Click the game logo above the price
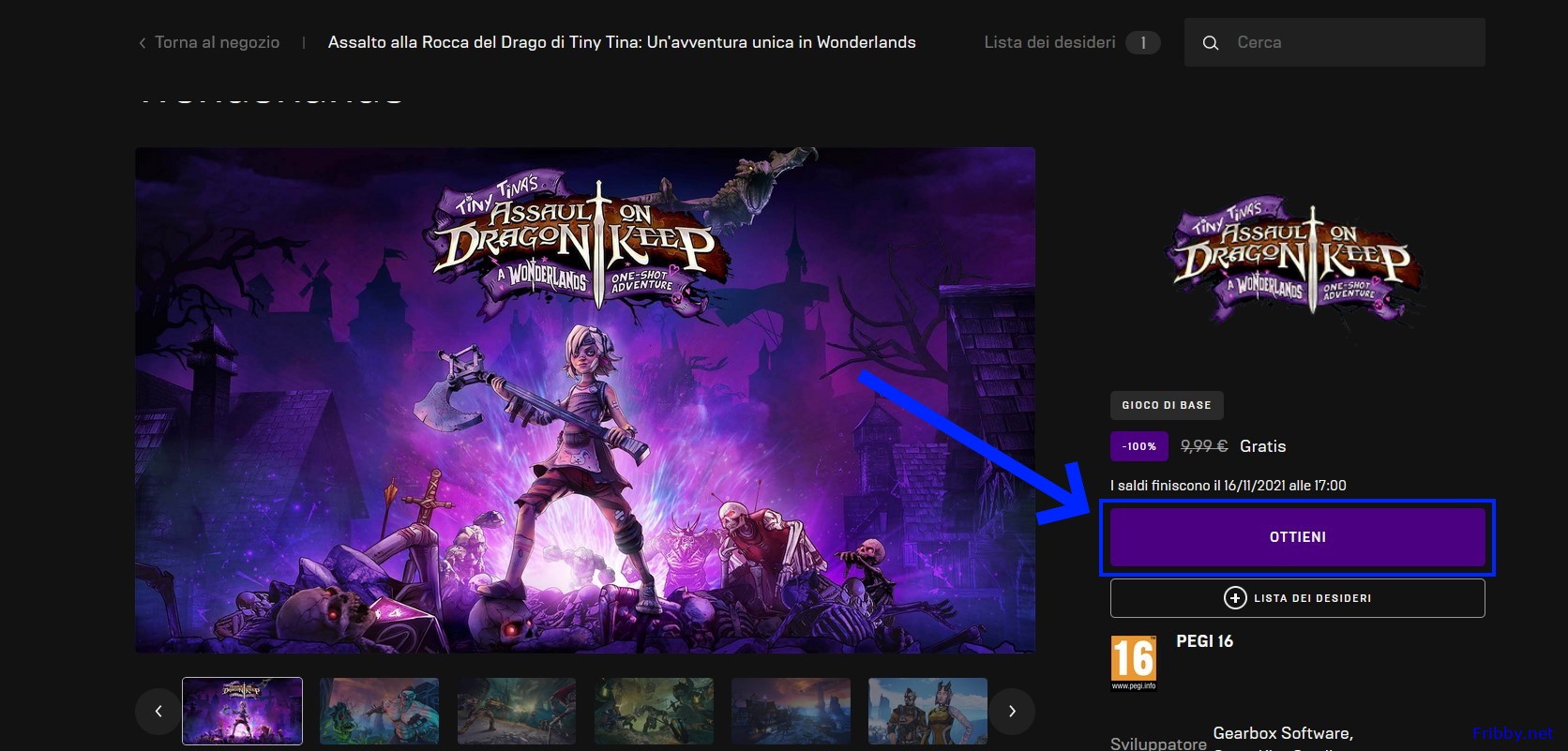 tap(1298, 263)
